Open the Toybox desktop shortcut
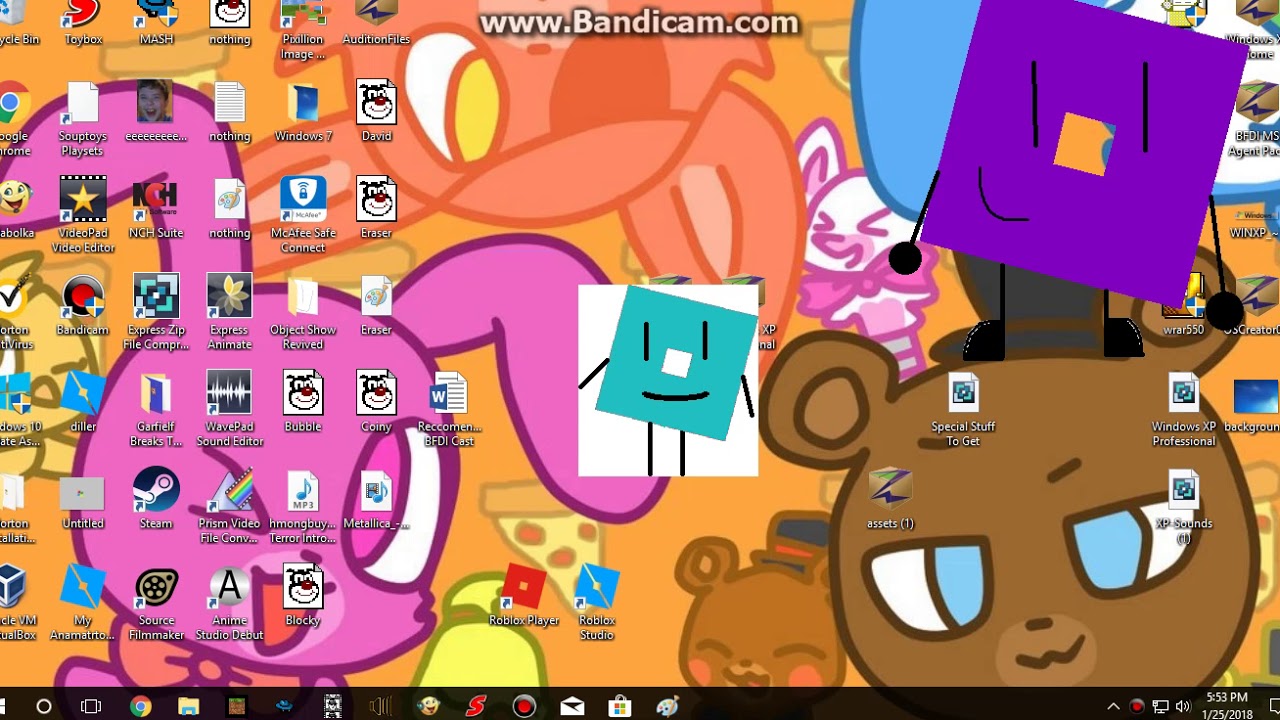 83,22
